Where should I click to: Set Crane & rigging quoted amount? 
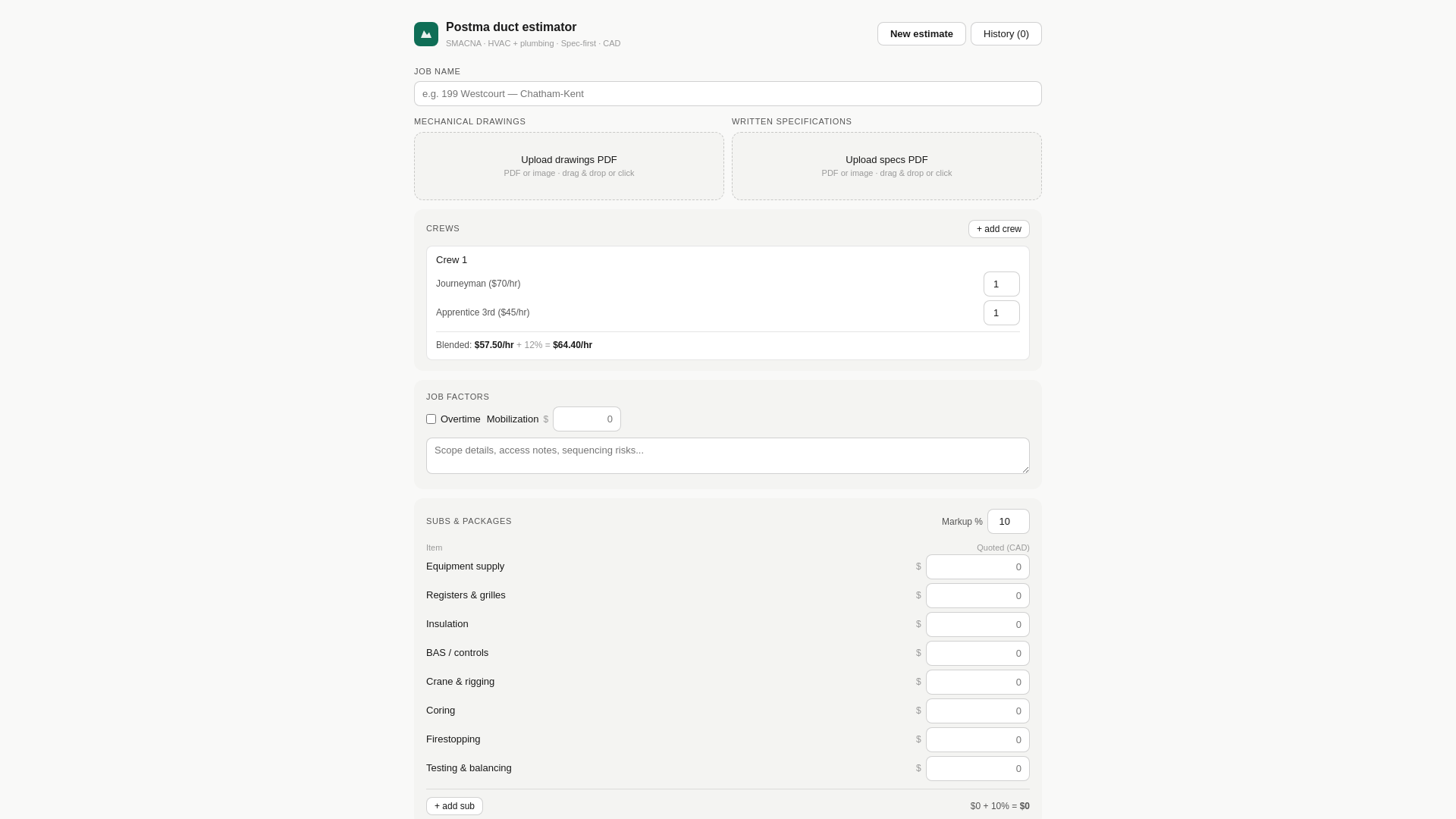977,682
